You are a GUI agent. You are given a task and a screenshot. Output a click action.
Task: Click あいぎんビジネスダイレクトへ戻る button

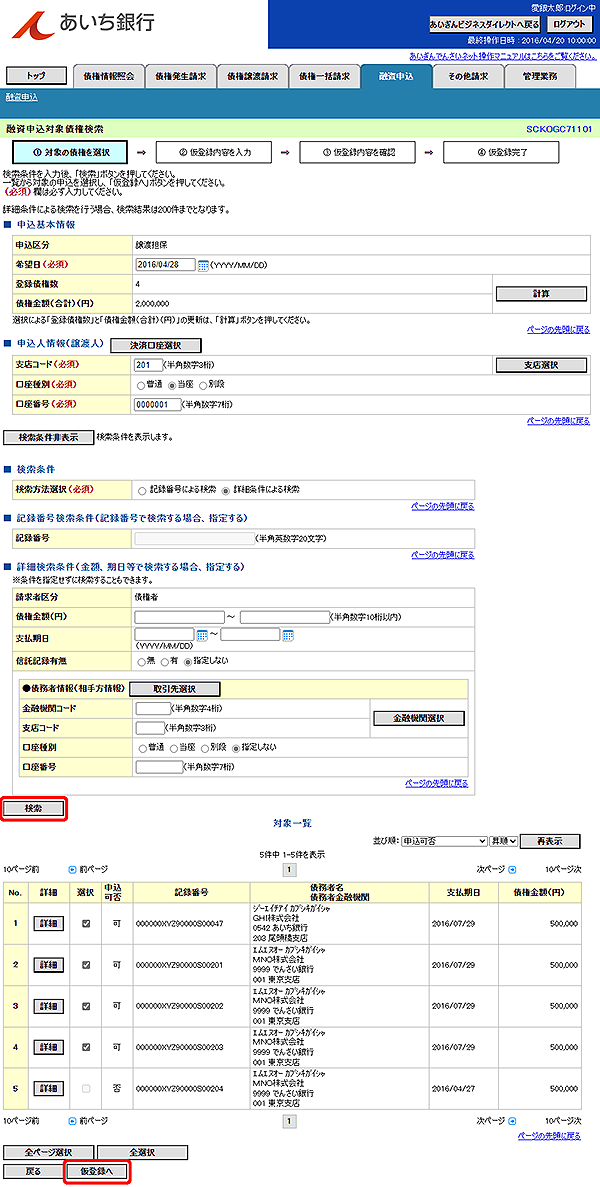(x=485, y=23)
